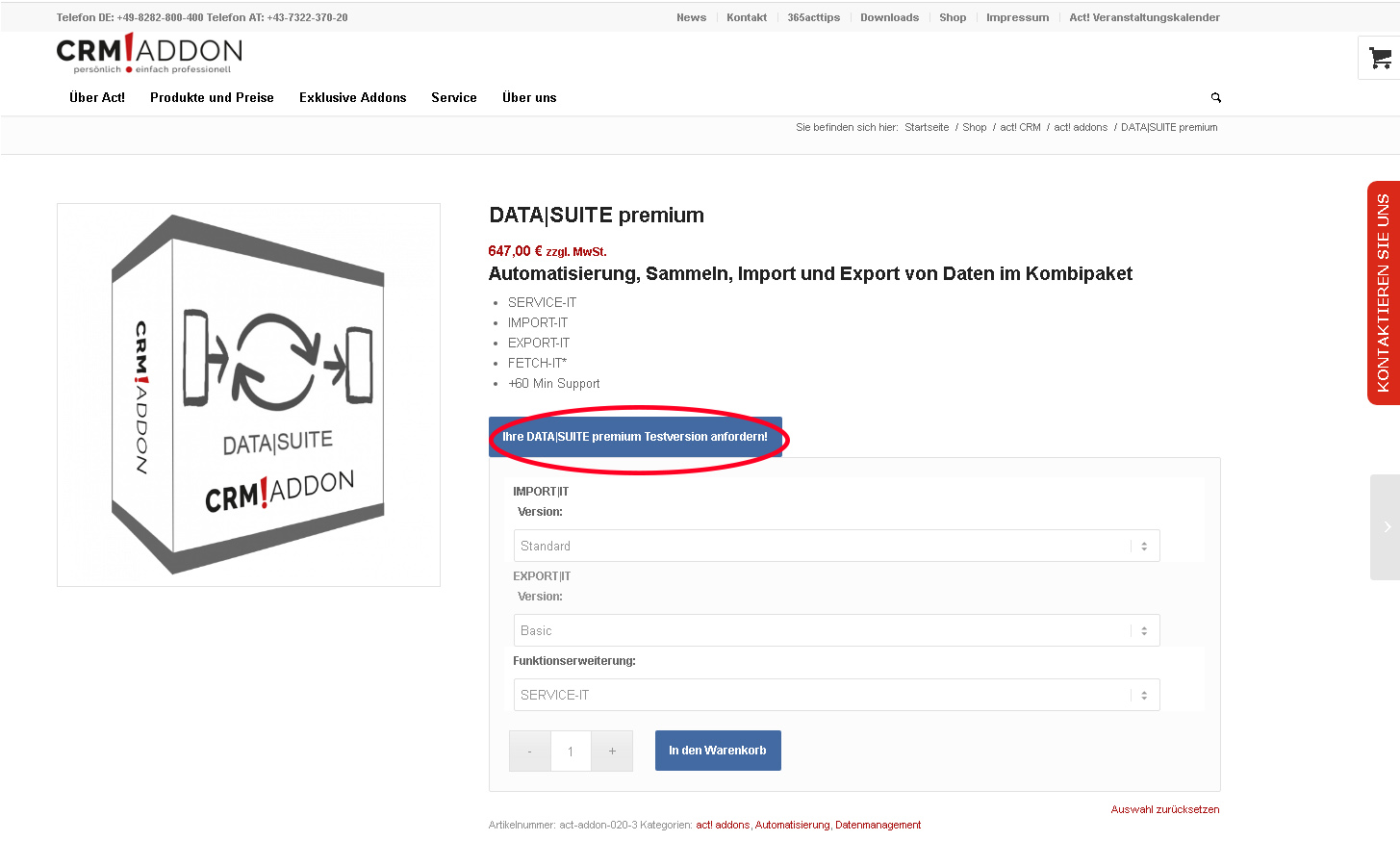Viewport: 1400px width, 841px height.
Task: Click the search magnifier icon
Action: point(1216,98)
